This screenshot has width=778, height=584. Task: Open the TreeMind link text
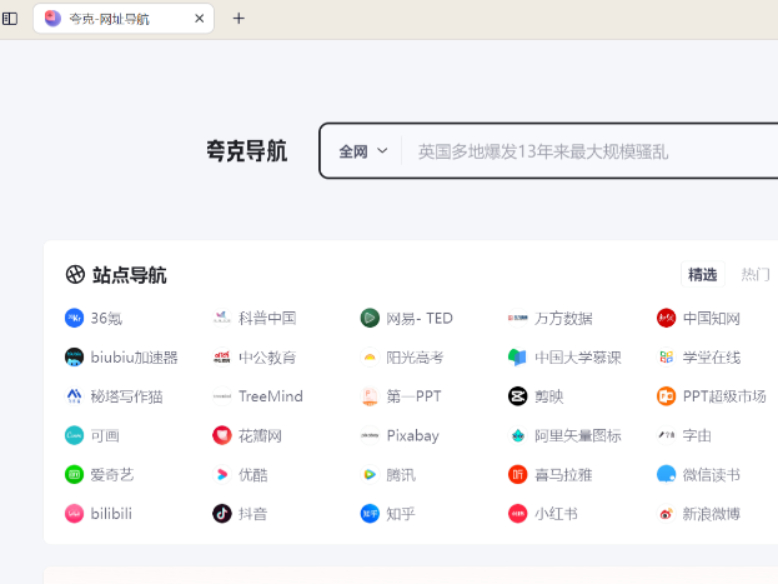tap(271, 396)
